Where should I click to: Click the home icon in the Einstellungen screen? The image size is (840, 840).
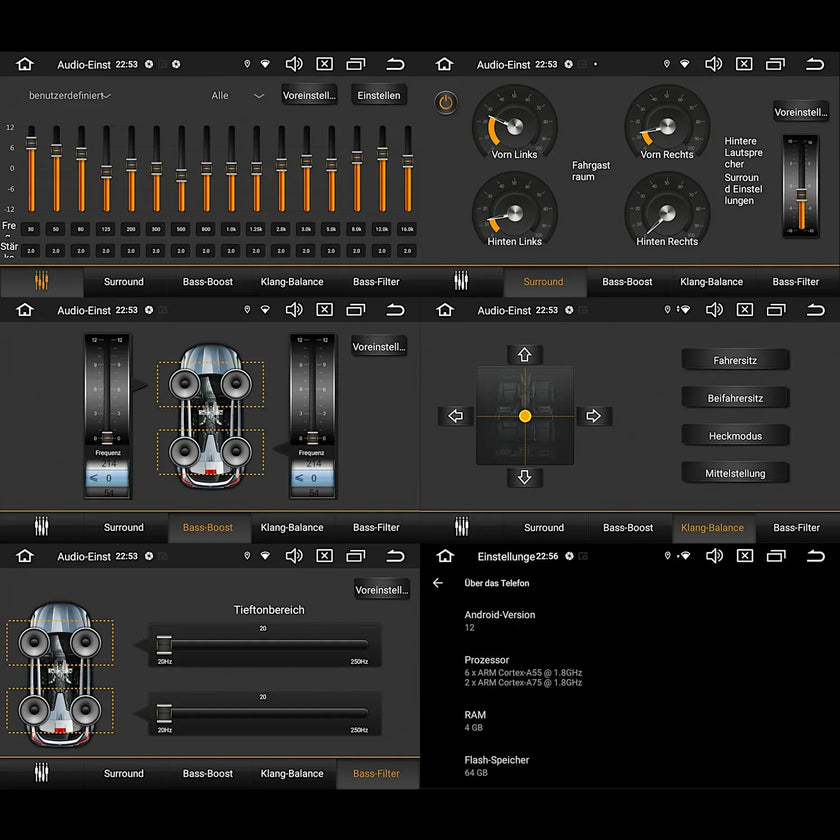coord(445,556)
